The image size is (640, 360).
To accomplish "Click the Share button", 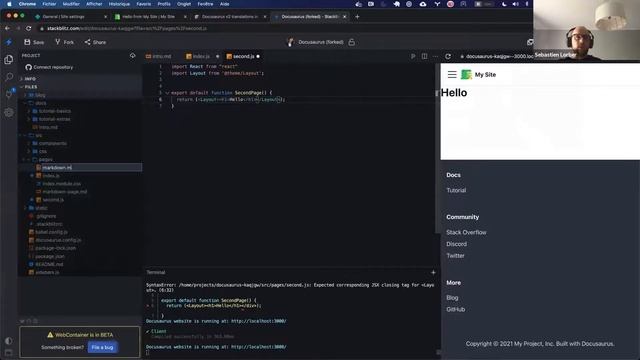I will pos(96,42).
